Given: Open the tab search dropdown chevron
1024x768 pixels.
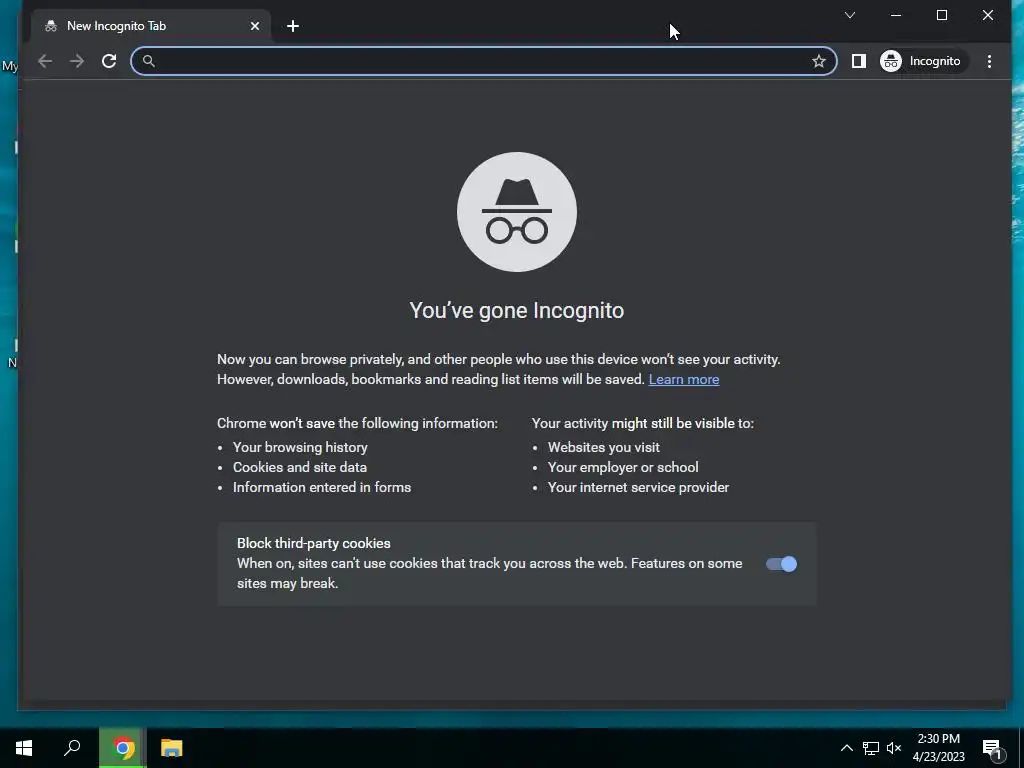Looking at the screenshot, I should coord(850,15).
